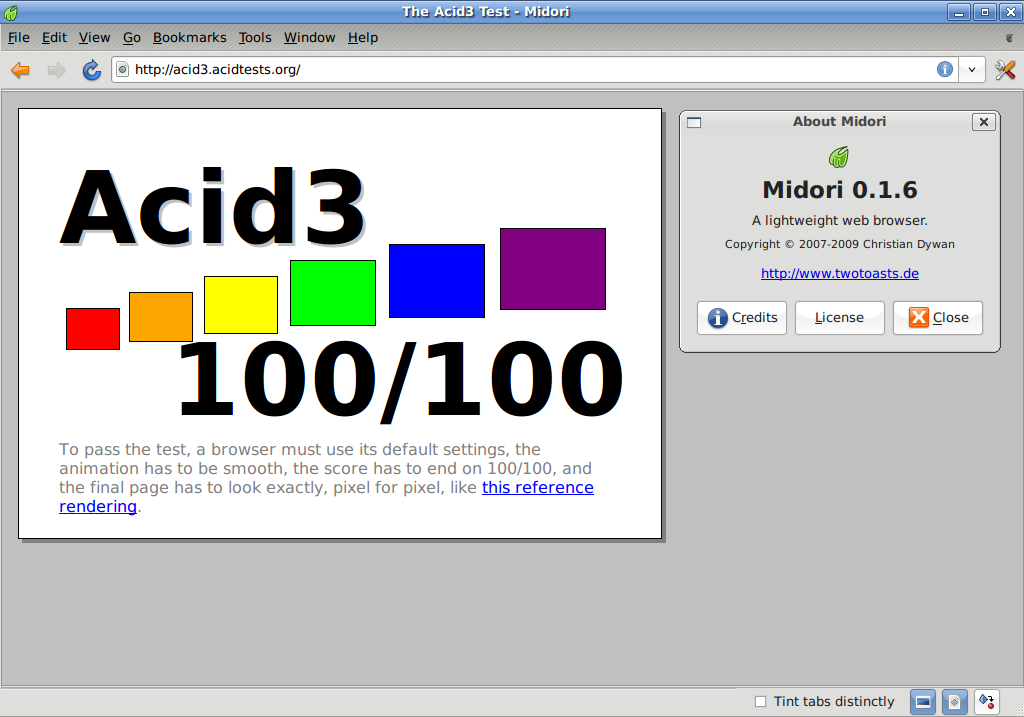Click the About Midori window menu icon
This screenshot has width=1024, height=717.
[694, 123]
